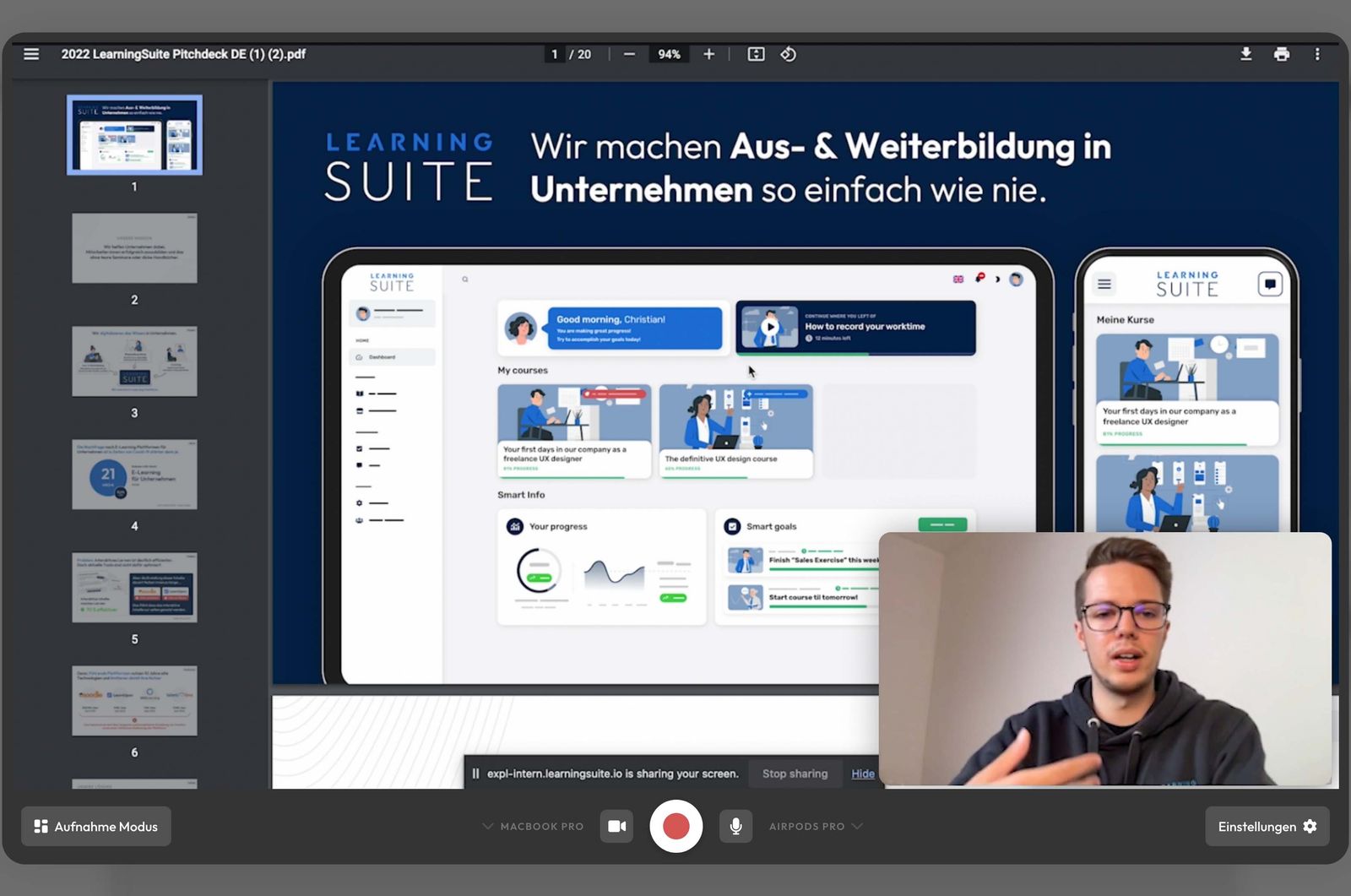The image size is (1351, 896).
Task: Open the PDF download icon
Action: [1245, 53]
